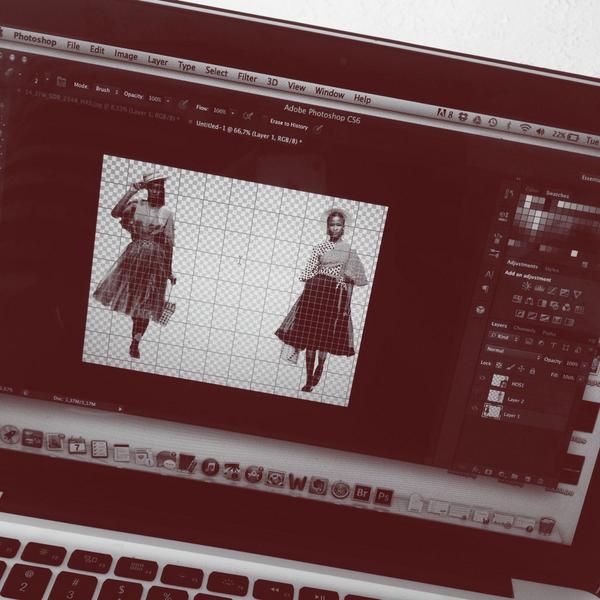
Task: Toggle lock all padlock icon
Action: pos(532,371)
